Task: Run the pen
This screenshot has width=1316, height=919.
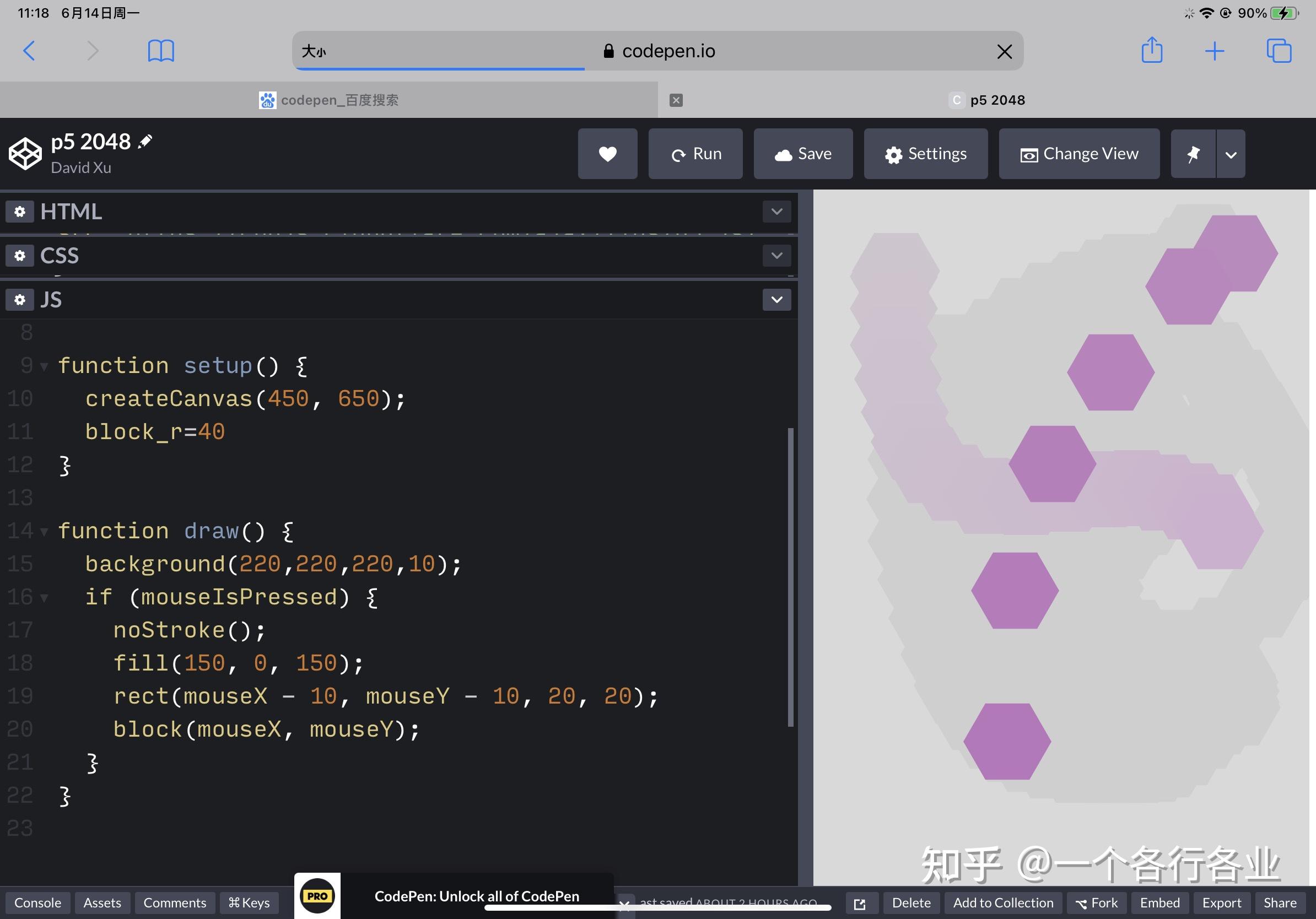Action: [x=695, y=154]
